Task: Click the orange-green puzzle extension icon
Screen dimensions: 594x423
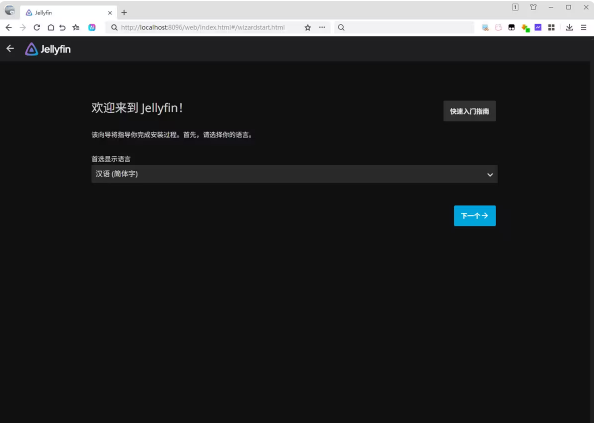Action: point(525,28)
